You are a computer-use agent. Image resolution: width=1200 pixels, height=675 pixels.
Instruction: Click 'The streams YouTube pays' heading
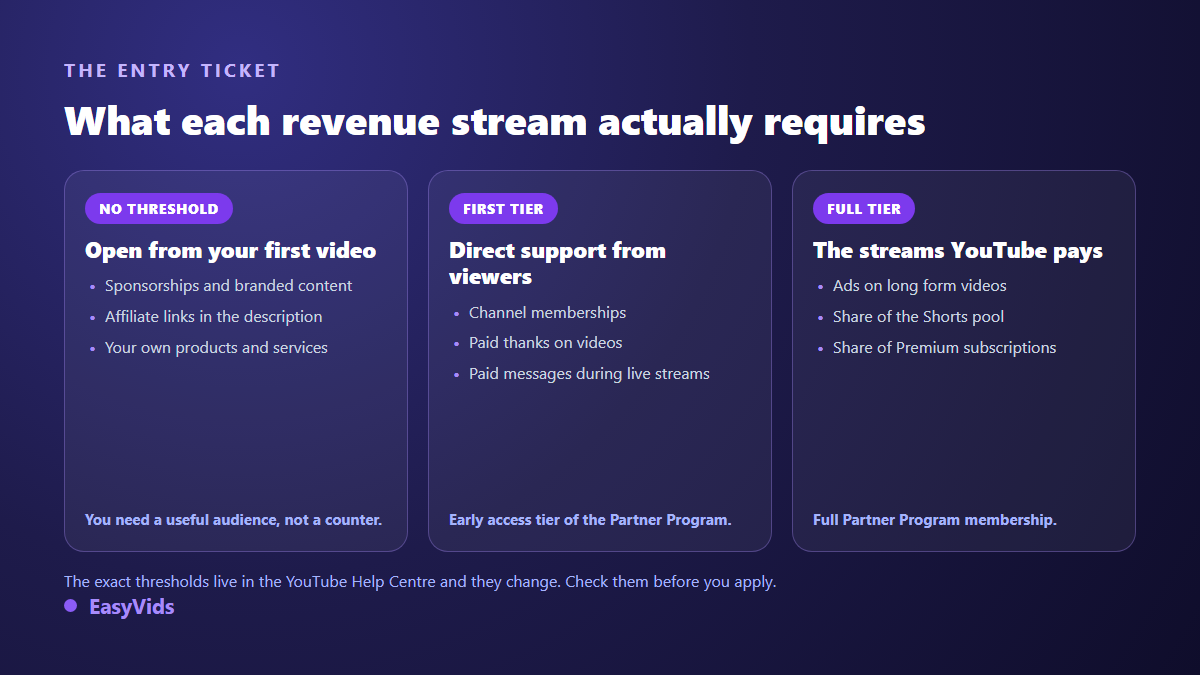pyautogui.click(x=958, y=250)
